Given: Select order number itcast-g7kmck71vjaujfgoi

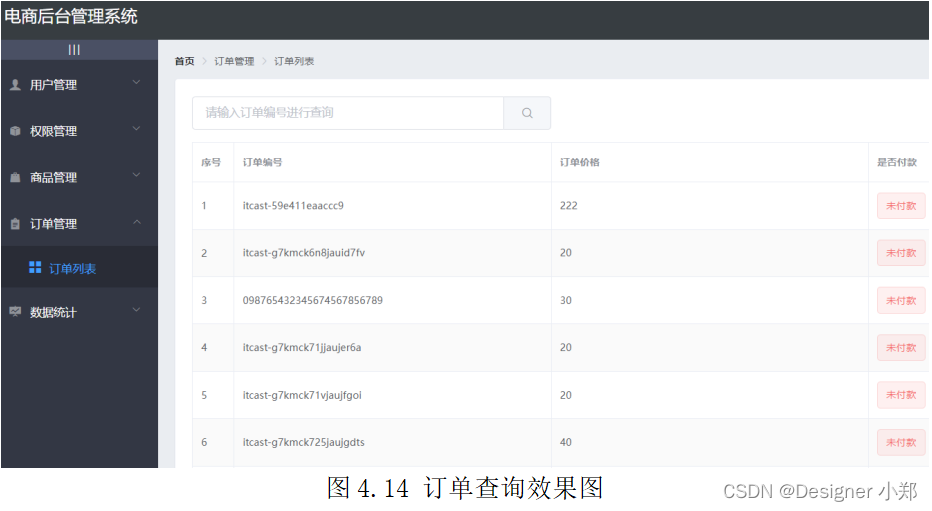Looking at the screenshot, I should click(302, 395).
